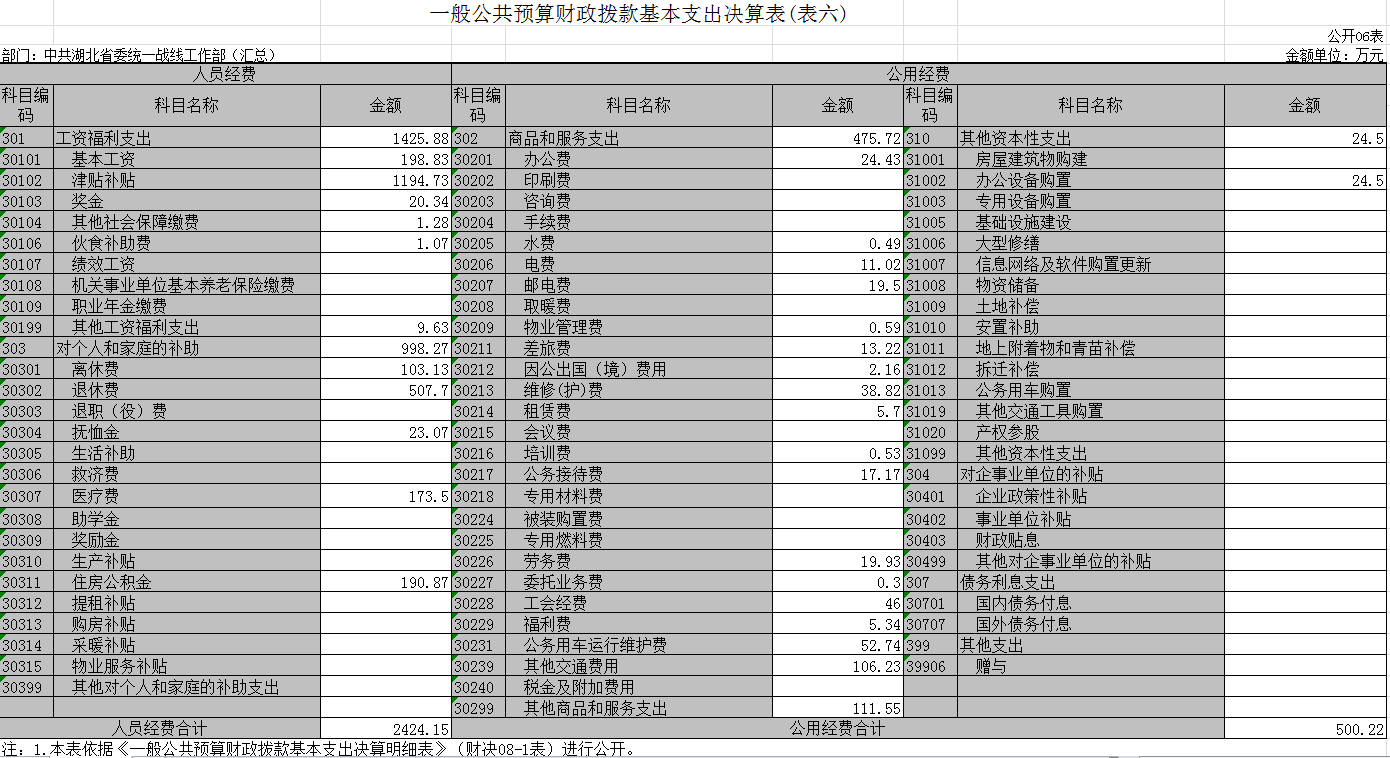Screen dimensions: 1390x758
Task: Click the 公开06表 label
Action: click(x=1356, y=36)
